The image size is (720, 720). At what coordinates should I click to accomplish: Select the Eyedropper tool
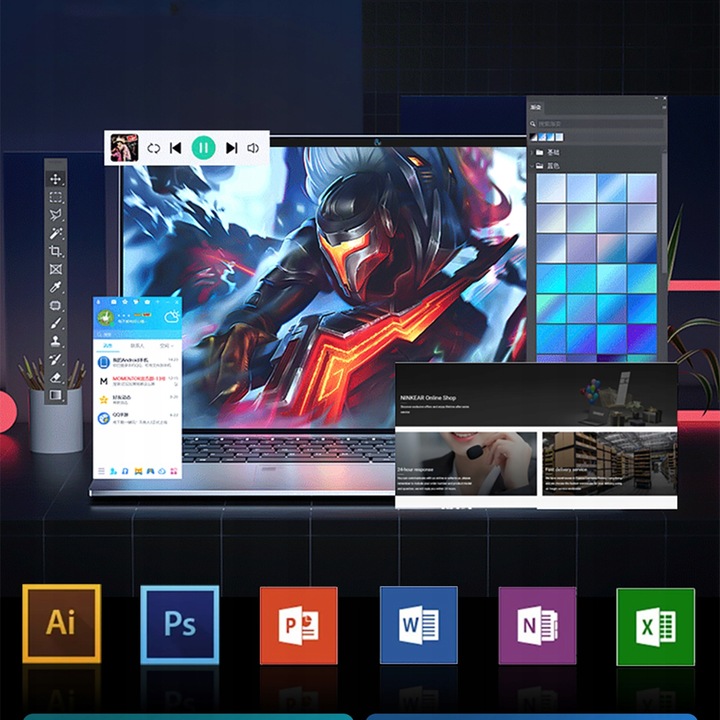pos(56,287)
